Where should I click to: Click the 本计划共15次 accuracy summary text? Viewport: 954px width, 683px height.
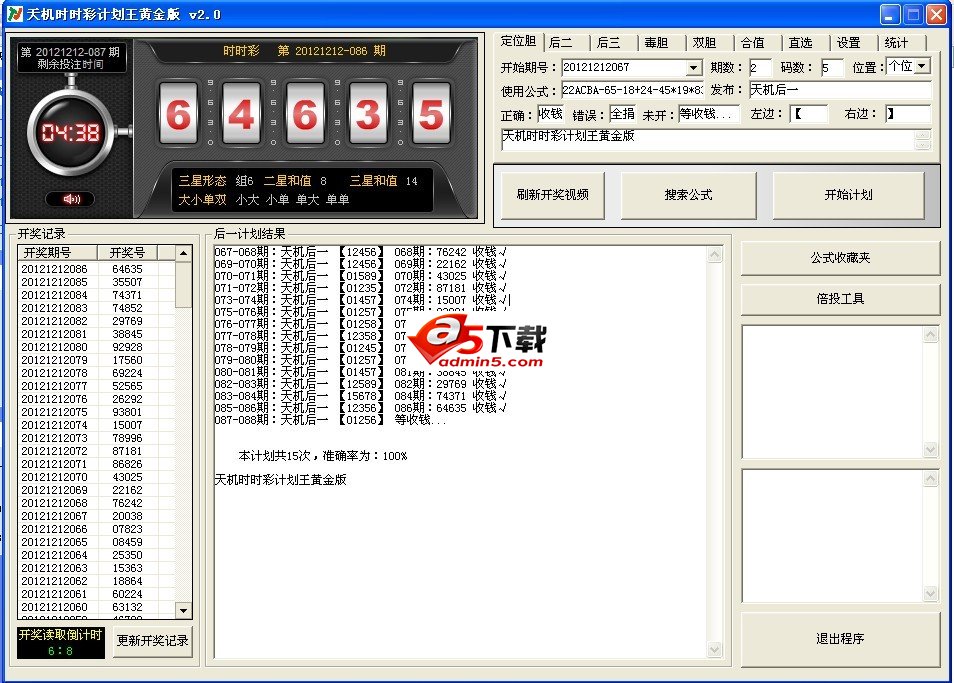[322, 456]
